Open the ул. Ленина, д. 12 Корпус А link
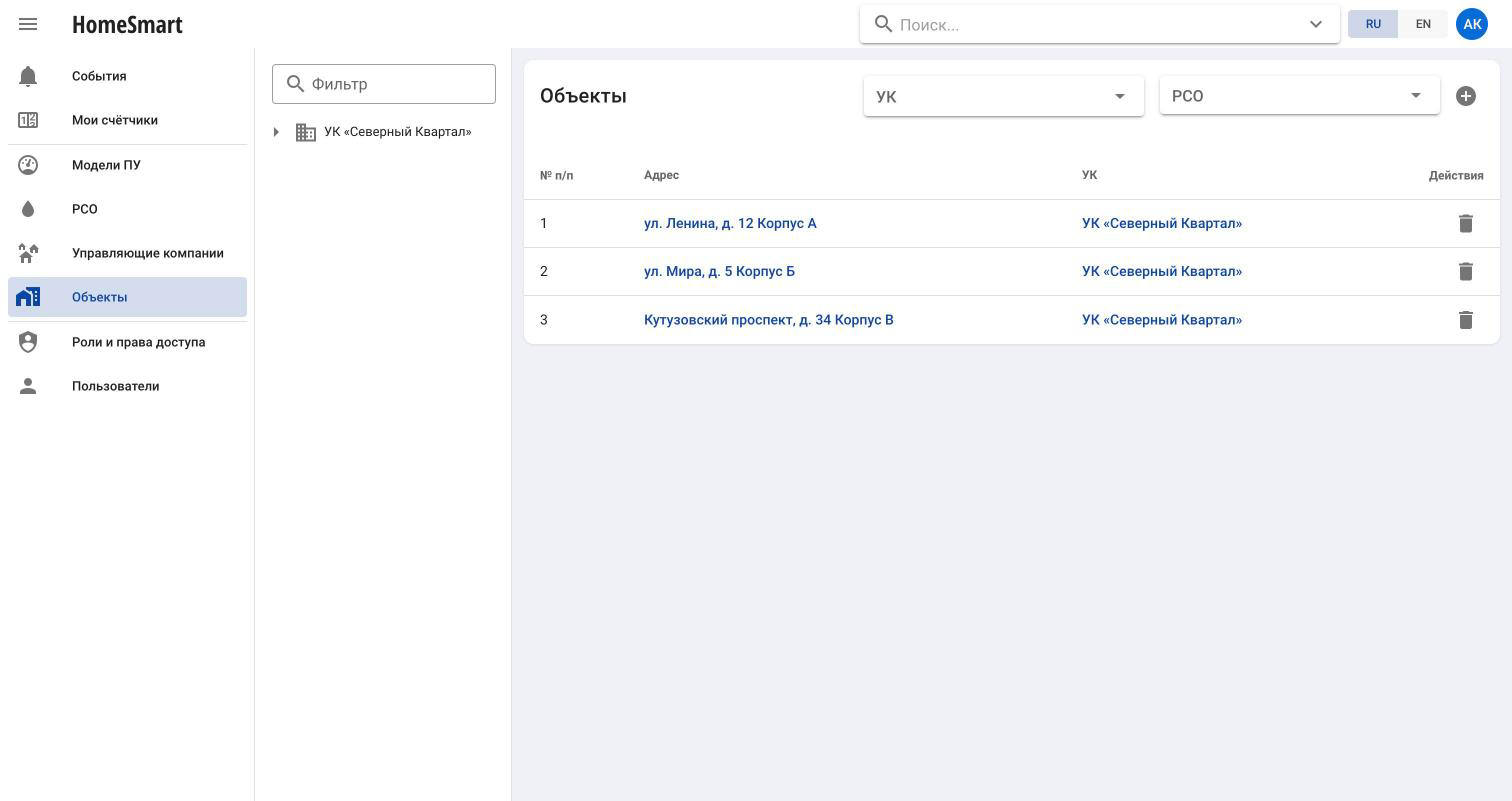 730,223
